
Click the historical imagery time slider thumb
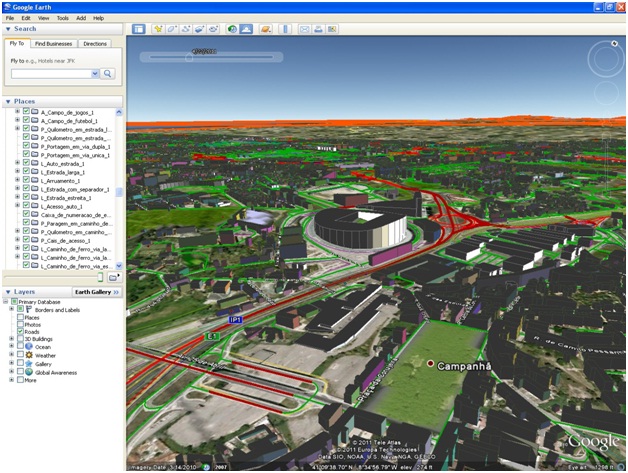[x=189, y=58]
